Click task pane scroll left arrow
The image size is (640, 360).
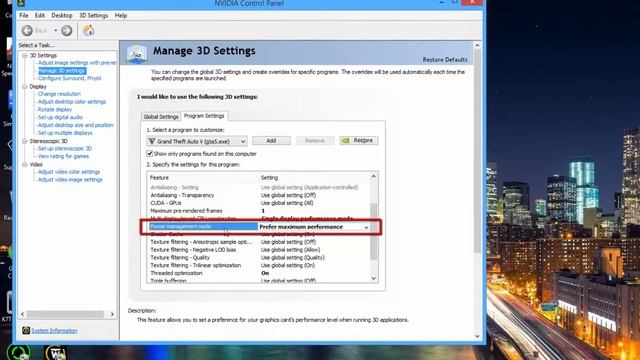(x=23, y=314)
